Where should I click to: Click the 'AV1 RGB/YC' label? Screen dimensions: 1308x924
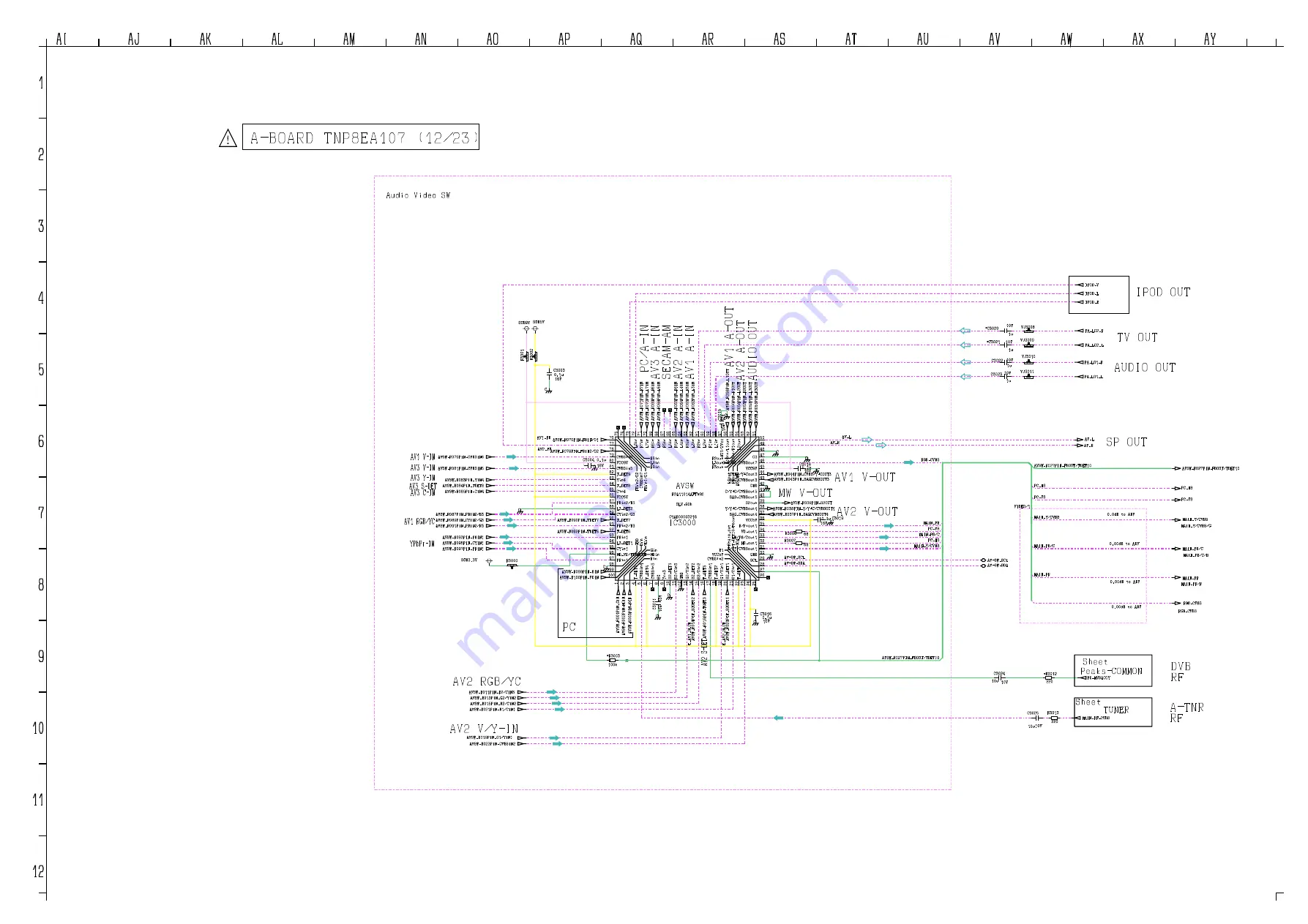(419, 522)
